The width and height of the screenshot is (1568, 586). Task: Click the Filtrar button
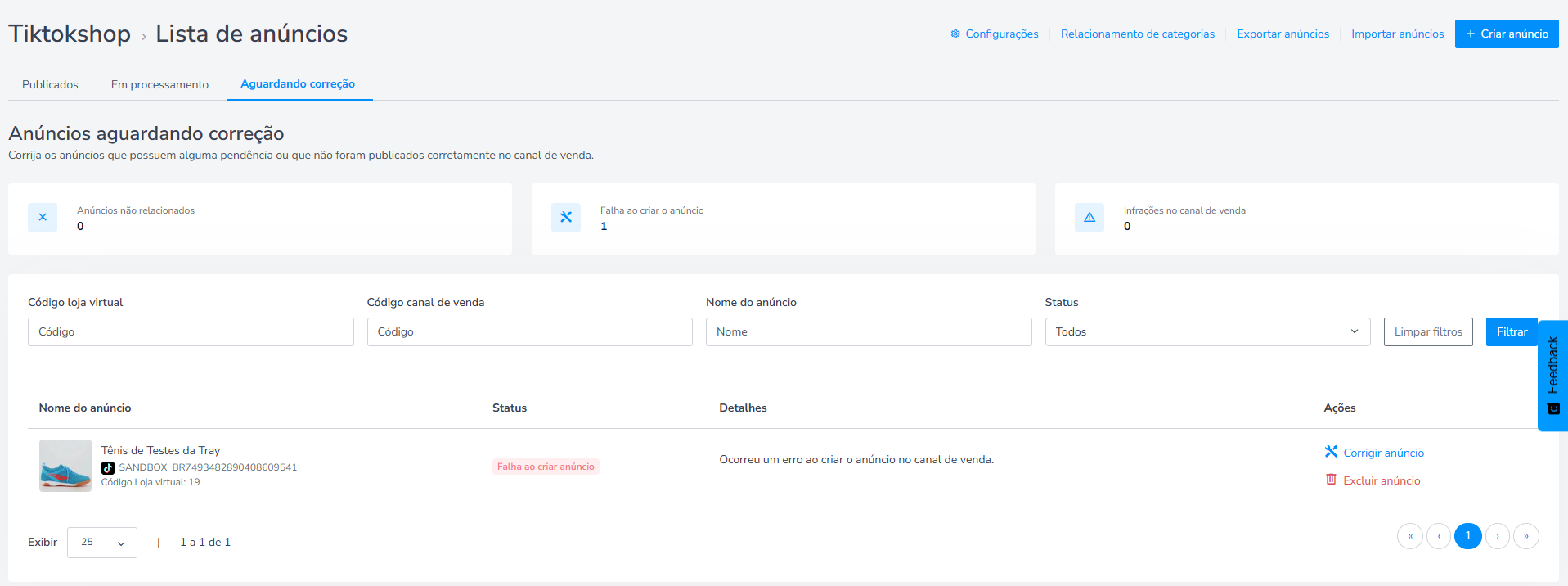(x=1512, y=331)
